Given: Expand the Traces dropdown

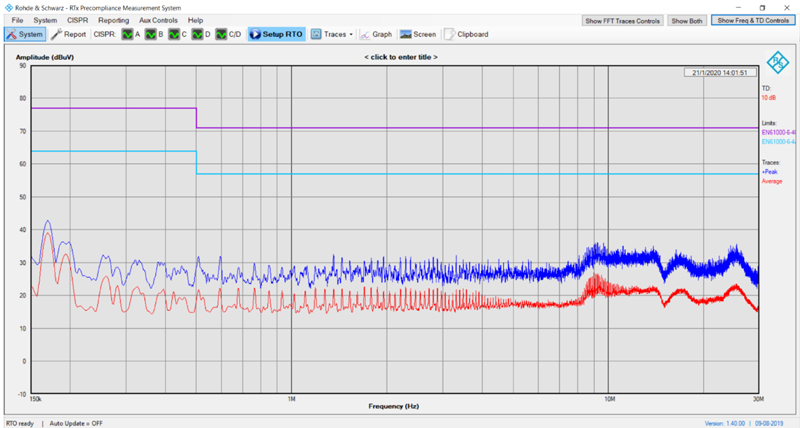Looking at the screenshot, I should [x=333, y=34].
